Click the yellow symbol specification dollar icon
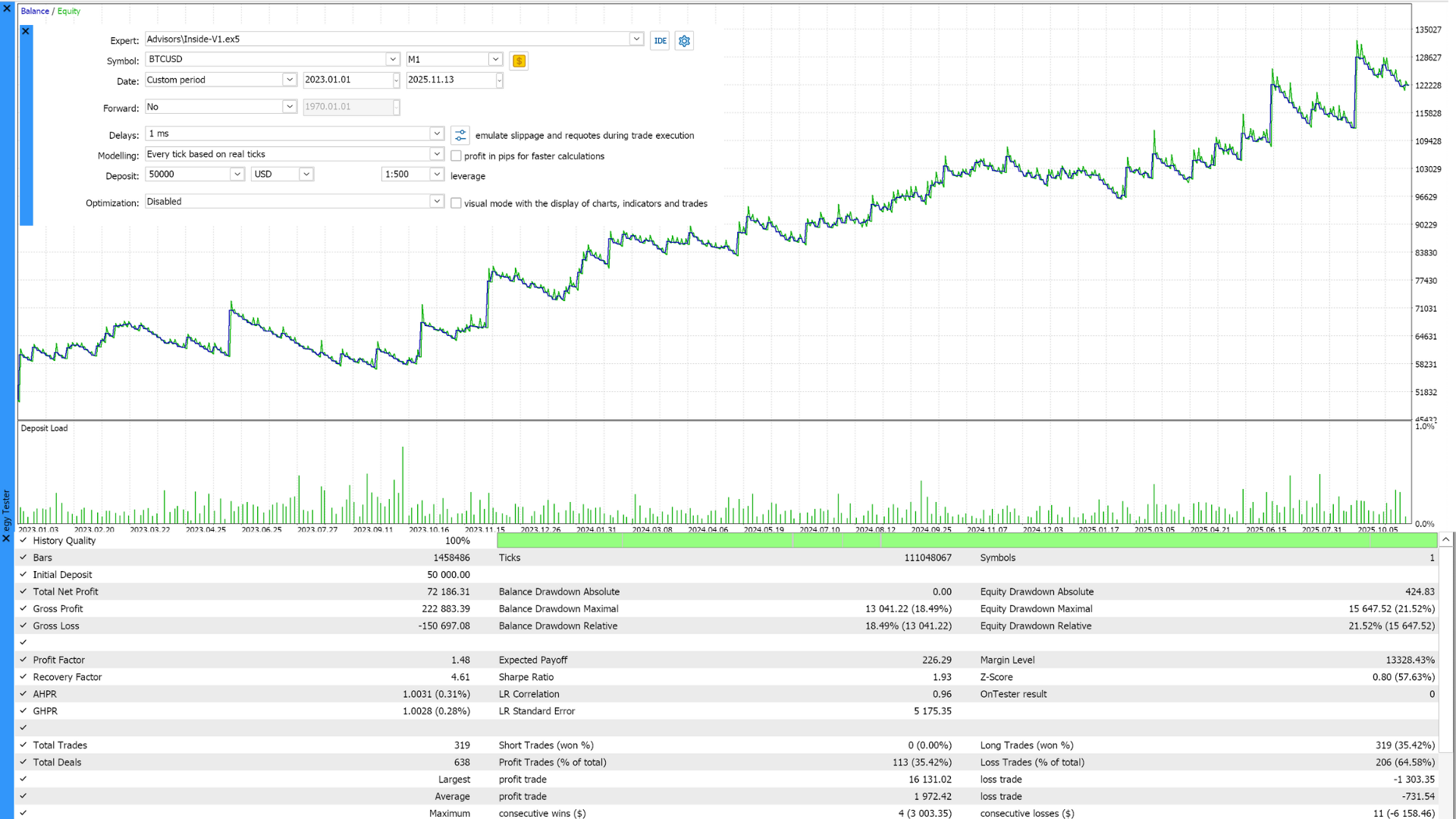Screen dimensions: 1456x819 click(519, 61)
